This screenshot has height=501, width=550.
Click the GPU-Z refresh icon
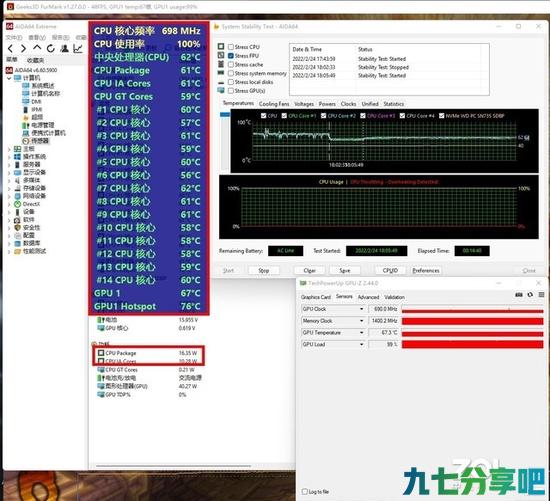coord(530,295)
